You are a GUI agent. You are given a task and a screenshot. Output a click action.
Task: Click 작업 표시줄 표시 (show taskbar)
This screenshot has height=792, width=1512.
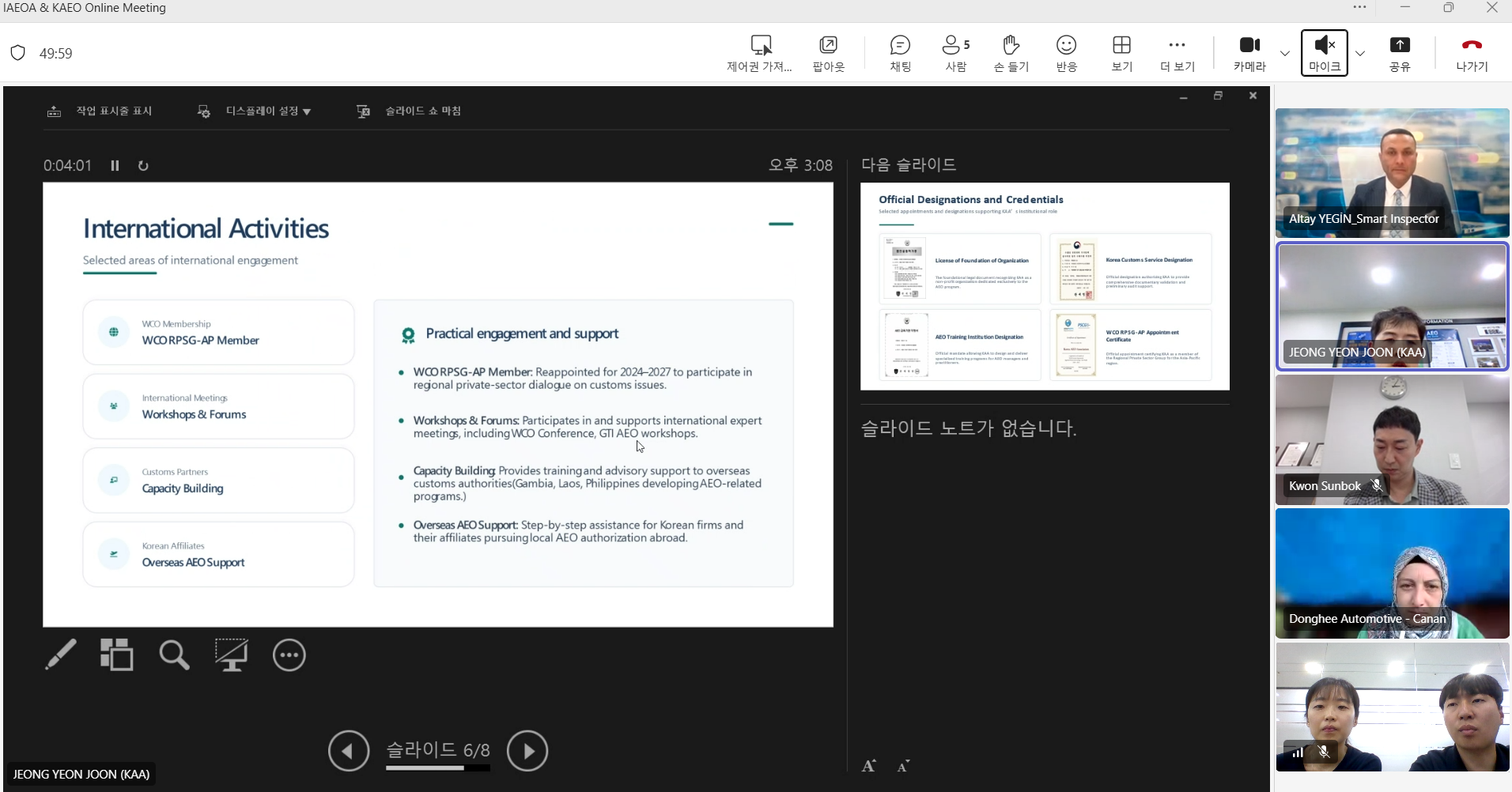tap(100, 111)
